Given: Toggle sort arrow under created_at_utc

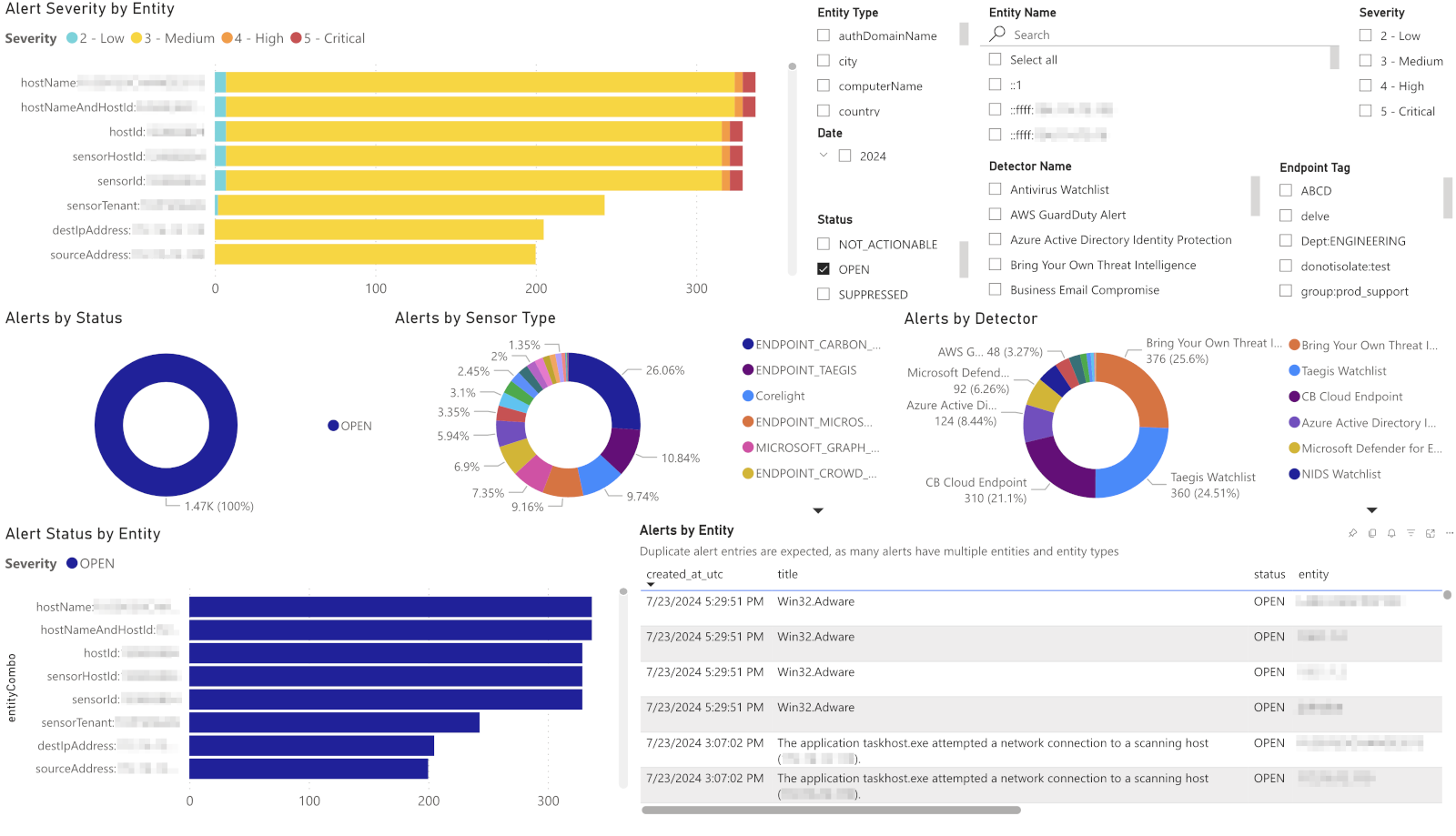Looking at the screenshot, I should (651, 585).
